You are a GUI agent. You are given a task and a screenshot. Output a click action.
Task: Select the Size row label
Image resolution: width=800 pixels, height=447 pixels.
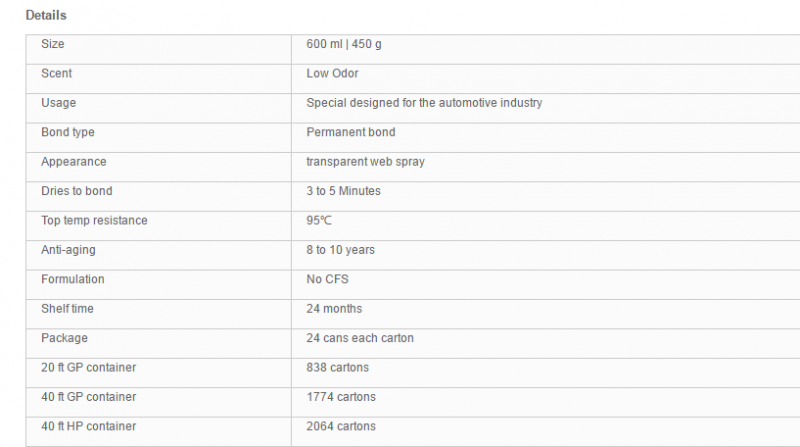click(53, 44)
